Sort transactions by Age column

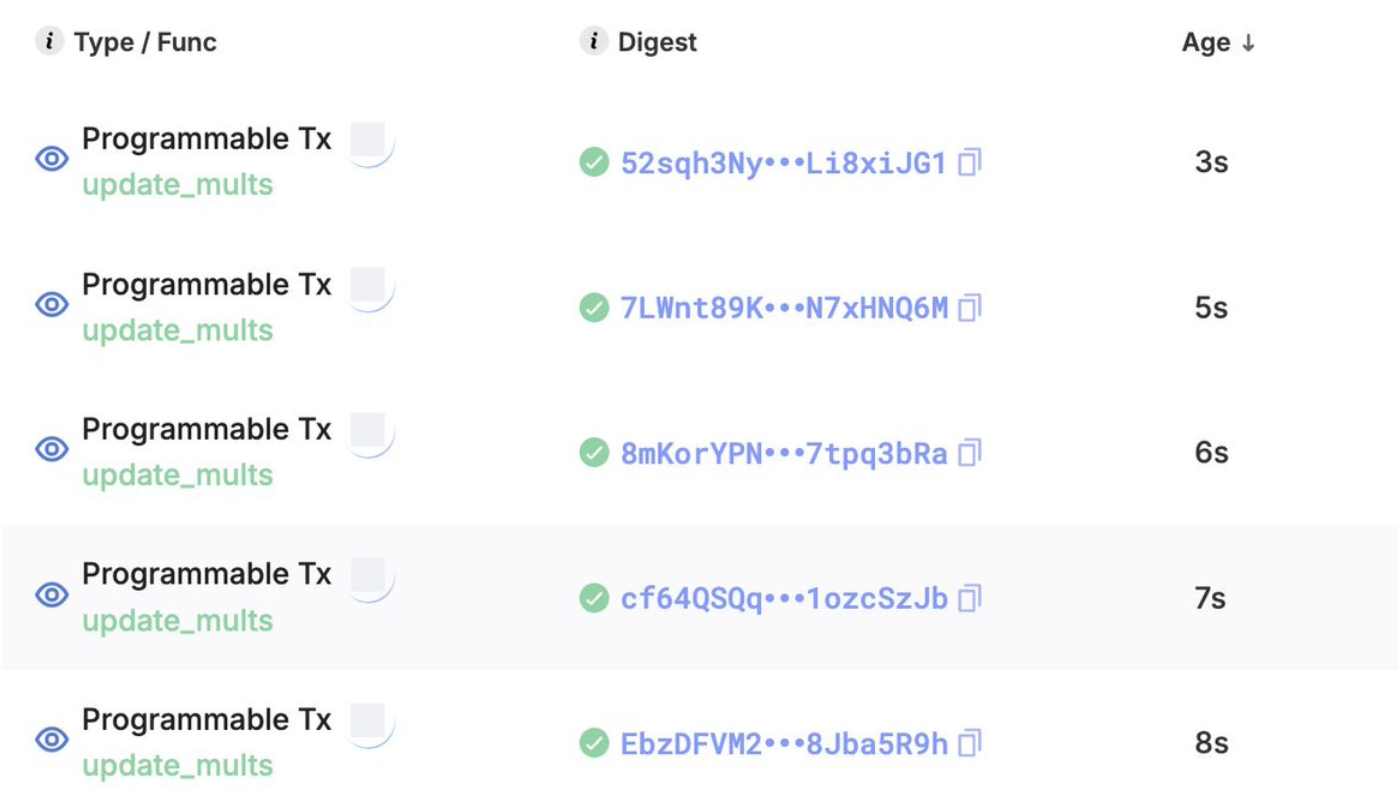[1206, 42]
